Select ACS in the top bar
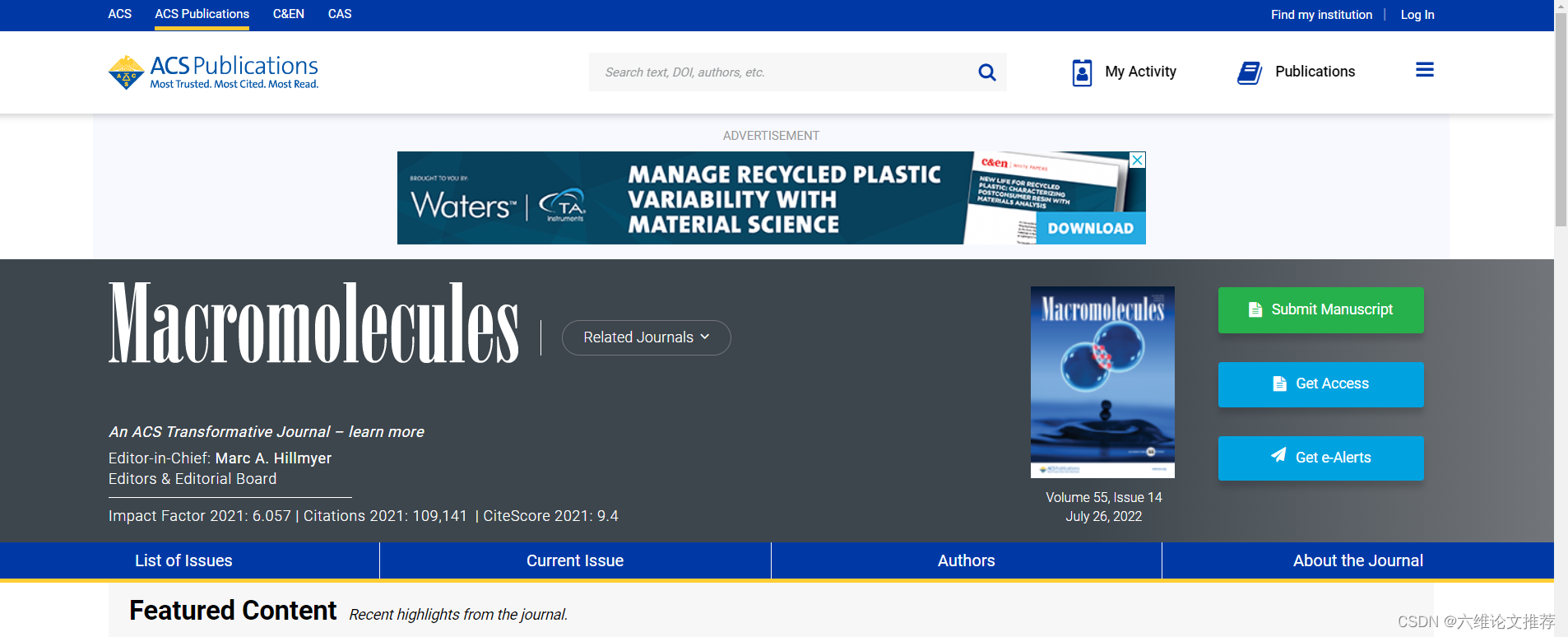The width and height of the screenshot is (1568, 637). (120, 14)
